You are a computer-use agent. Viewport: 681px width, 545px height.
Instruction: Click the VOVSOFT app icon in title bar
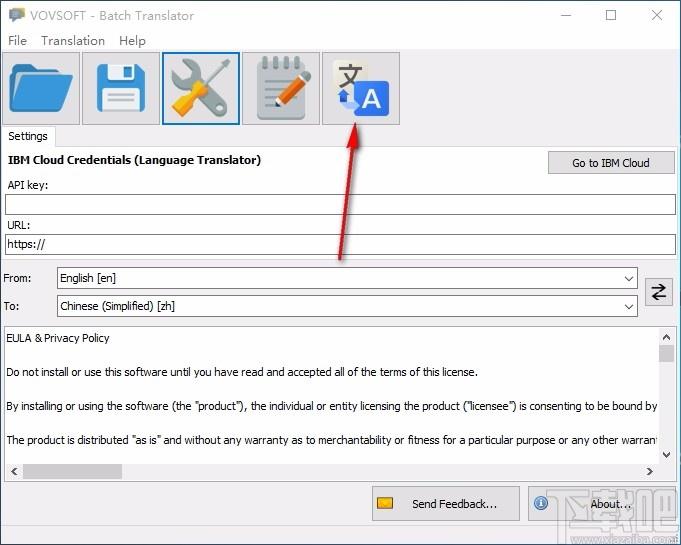pyautogui.click(x=17, y=15)
